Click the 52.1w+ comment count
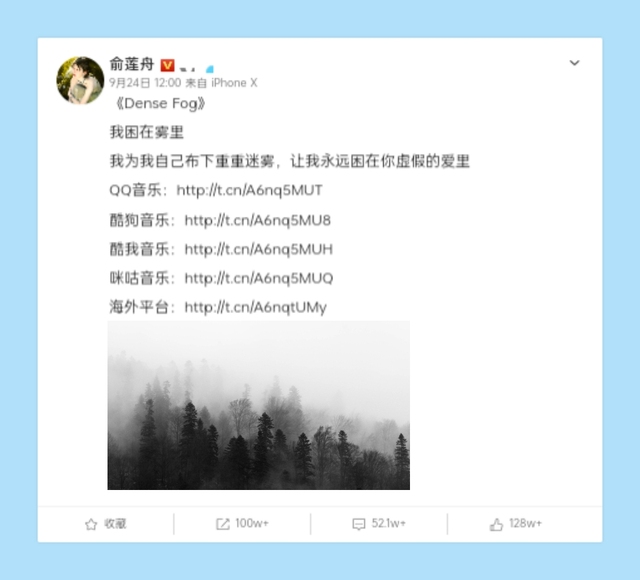640x580 pixels. point(389,523)
